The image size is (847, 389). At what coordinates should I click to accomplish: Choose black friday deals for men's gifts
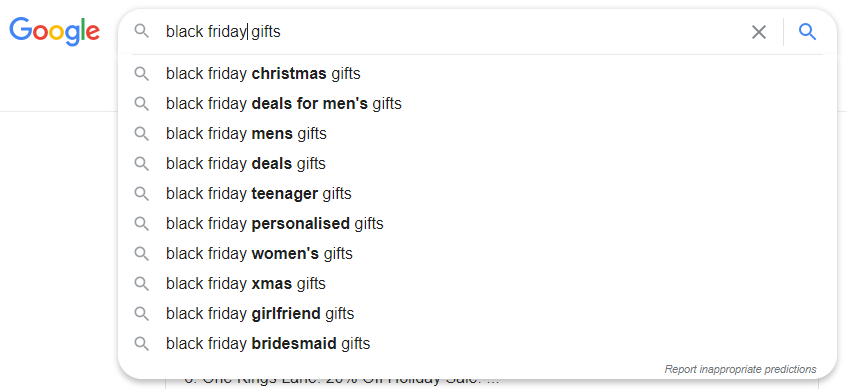click(470, 103)
